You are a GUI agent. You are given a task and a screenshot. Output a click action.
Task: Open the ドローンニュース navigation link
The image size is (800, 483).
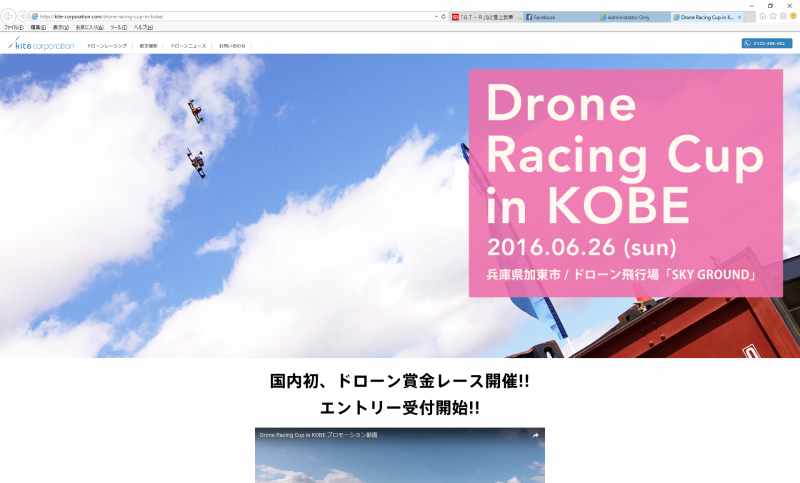(x=187, y=46)
